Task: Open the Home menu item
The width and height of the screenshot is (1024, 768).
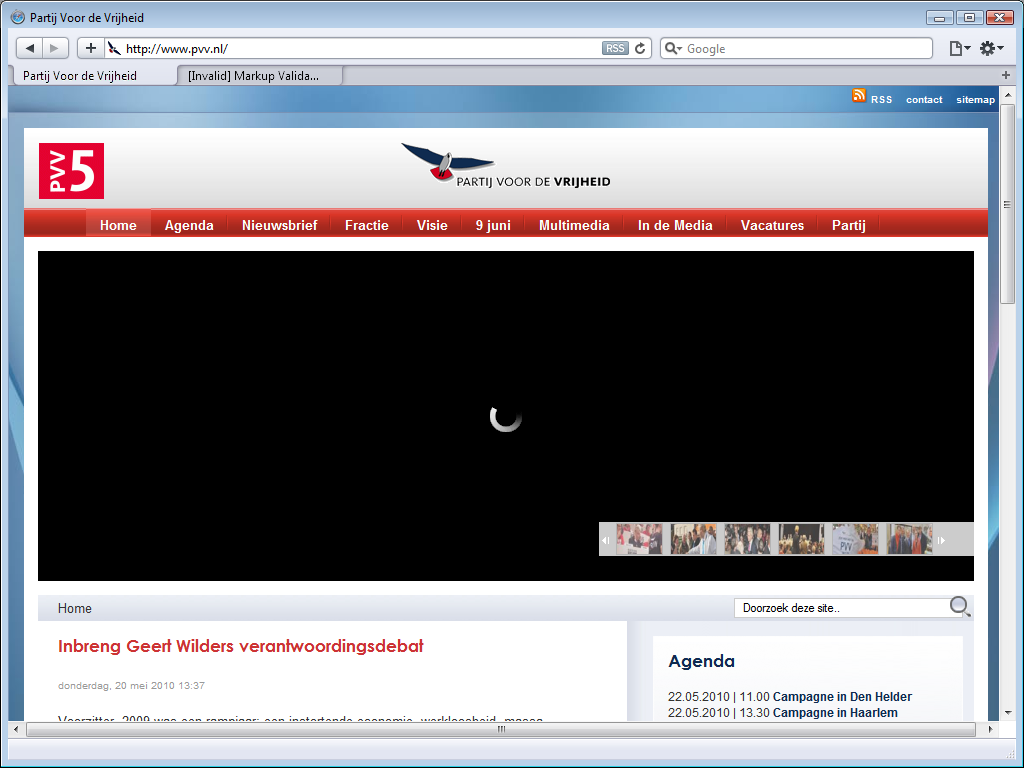Action: point(118,225)
